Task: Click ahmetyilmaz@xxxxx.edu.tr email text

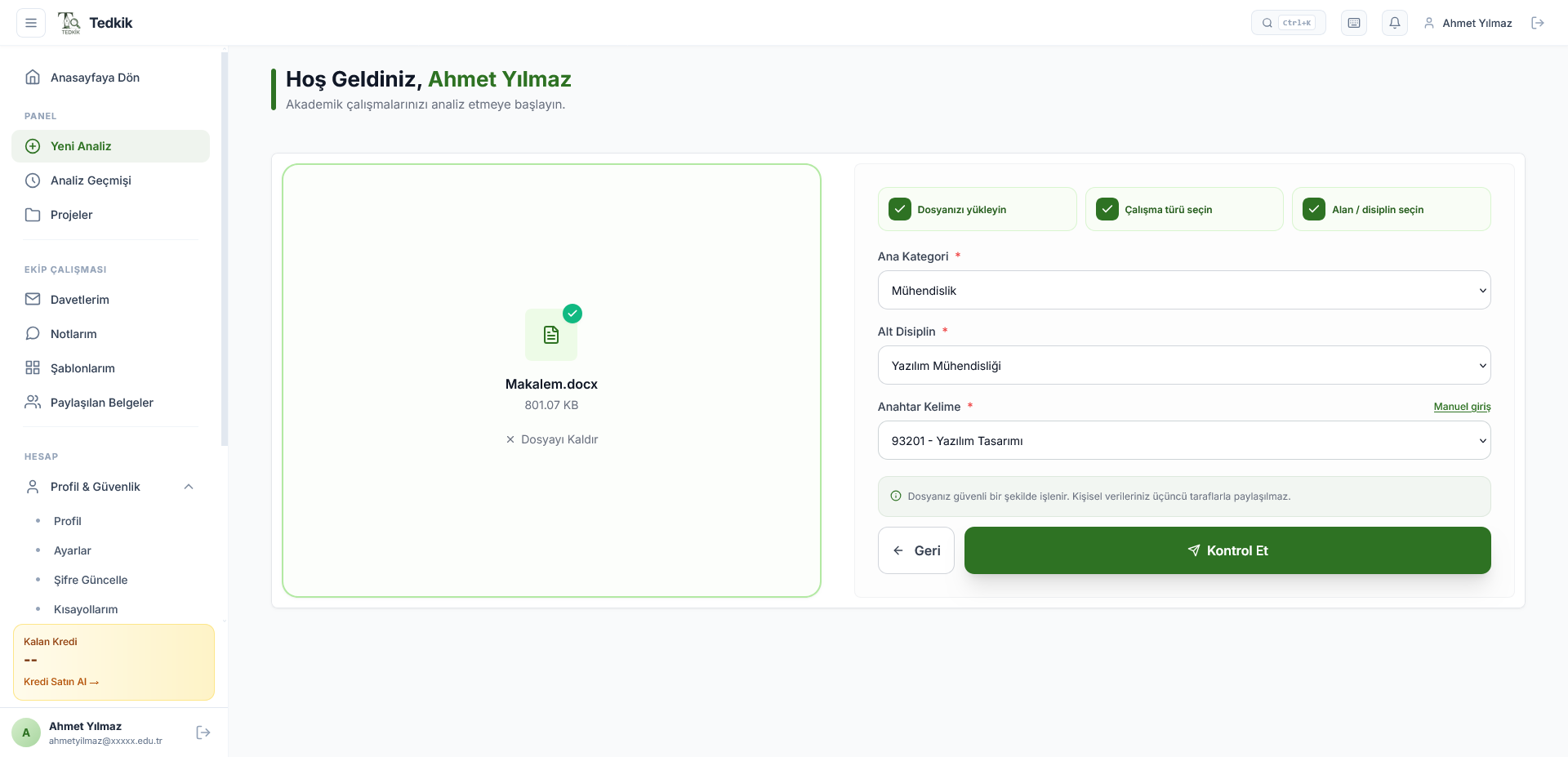Action: click(105, 741)
